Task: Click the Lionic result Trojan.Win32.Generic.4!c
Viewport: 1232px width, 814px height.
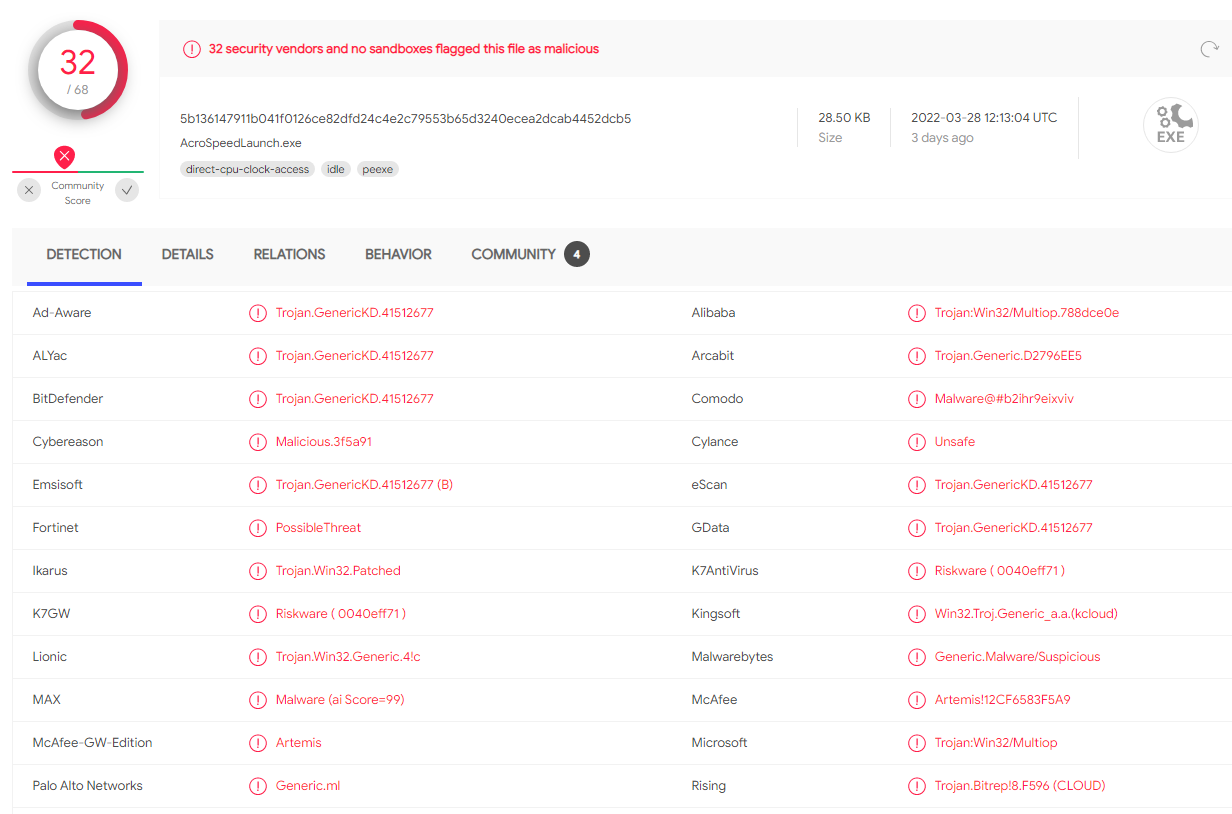Action: 348,657
